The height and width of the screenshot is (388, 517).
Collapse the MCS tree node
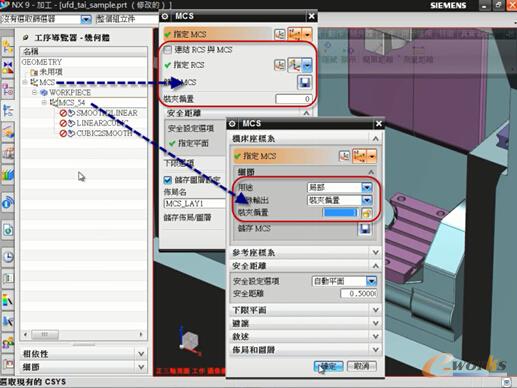[25, 82]
